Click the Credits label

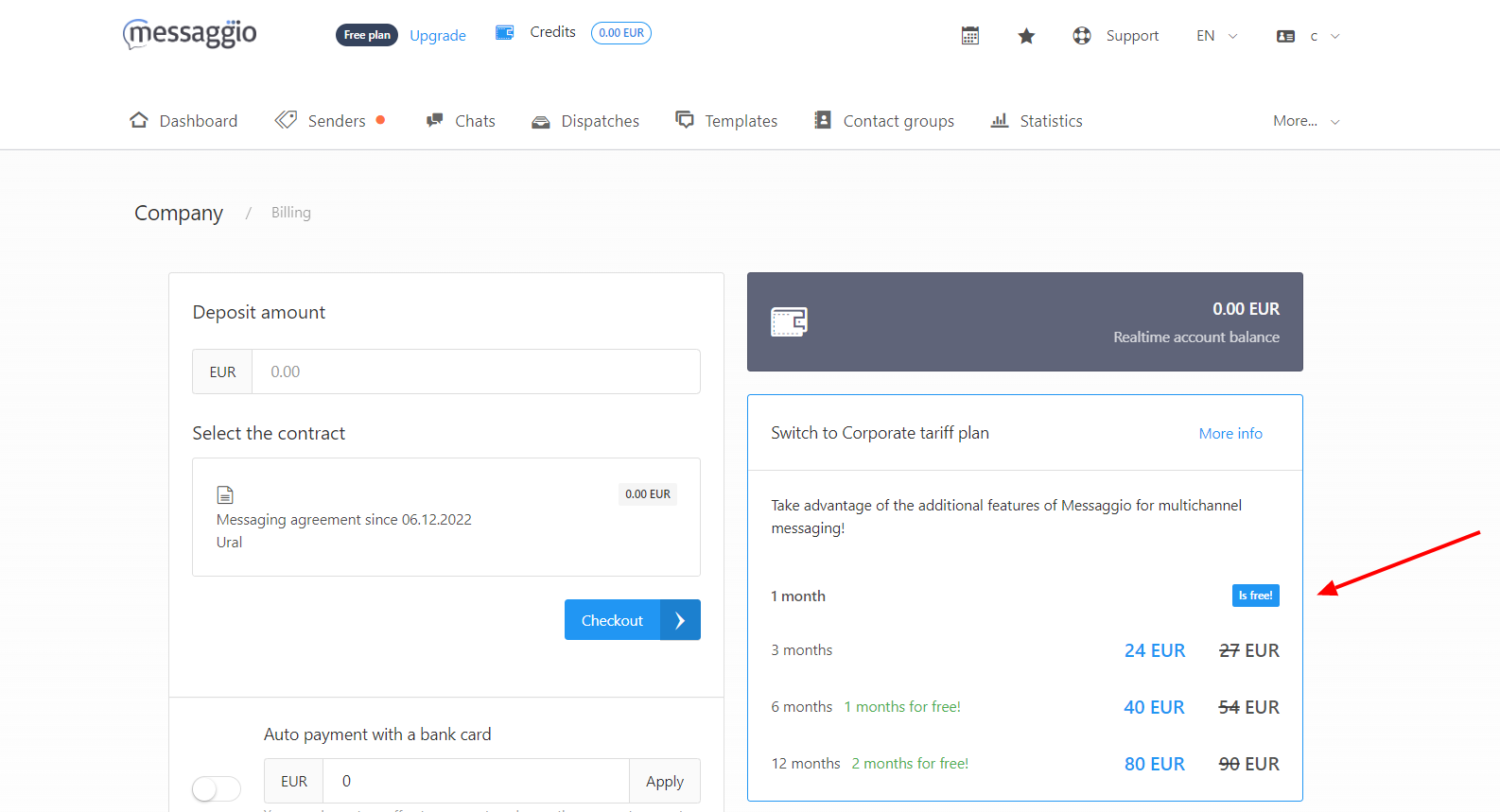coord(552,32)
